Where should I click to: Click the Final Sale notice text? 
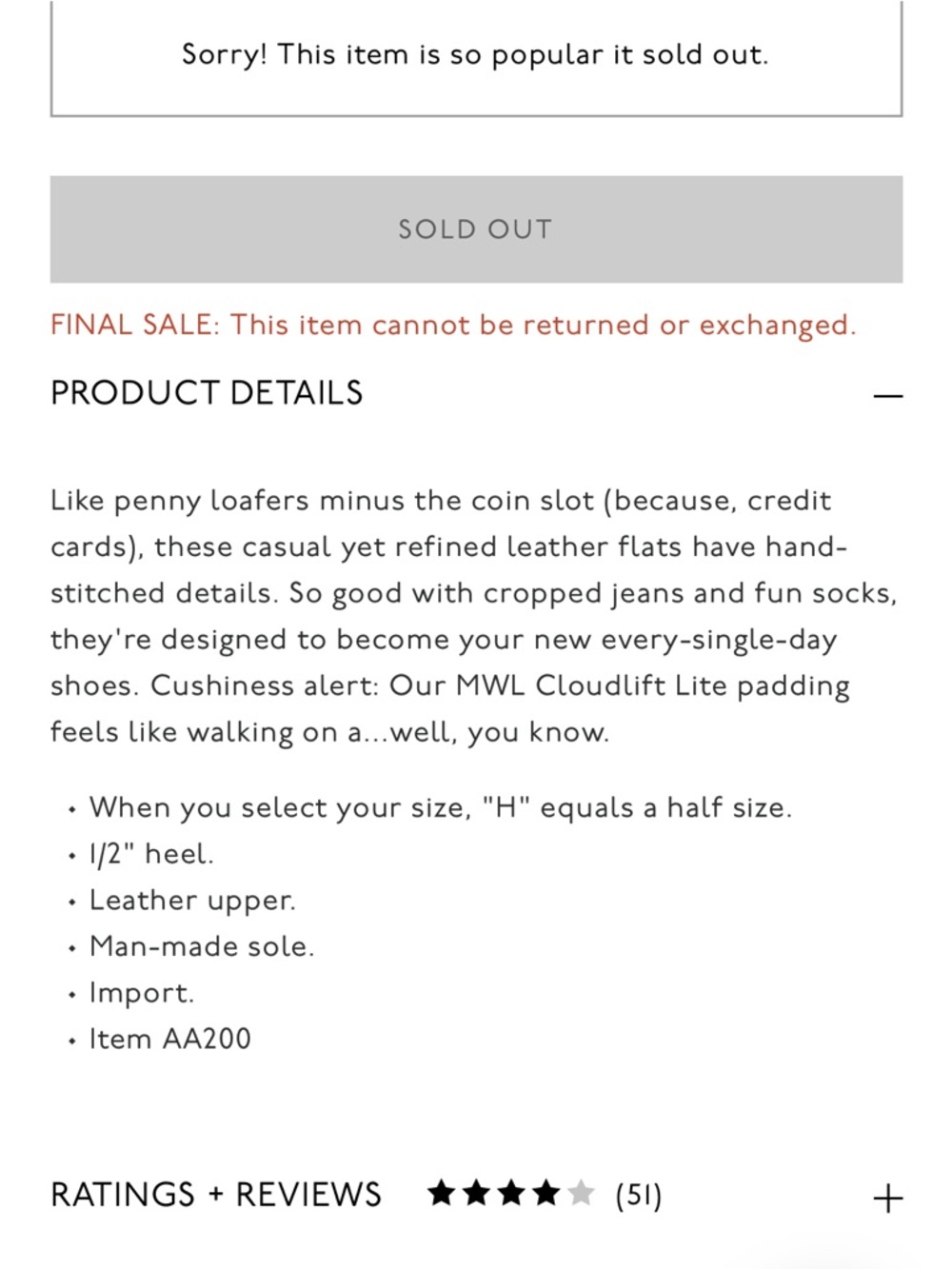tap(453, 326)
